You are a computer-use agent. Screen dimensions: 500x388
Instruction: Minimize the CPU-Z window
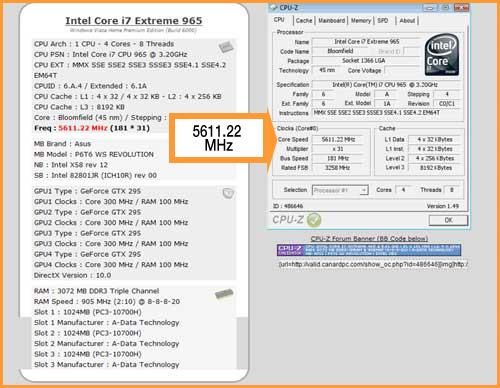click(x=430, y=8)
